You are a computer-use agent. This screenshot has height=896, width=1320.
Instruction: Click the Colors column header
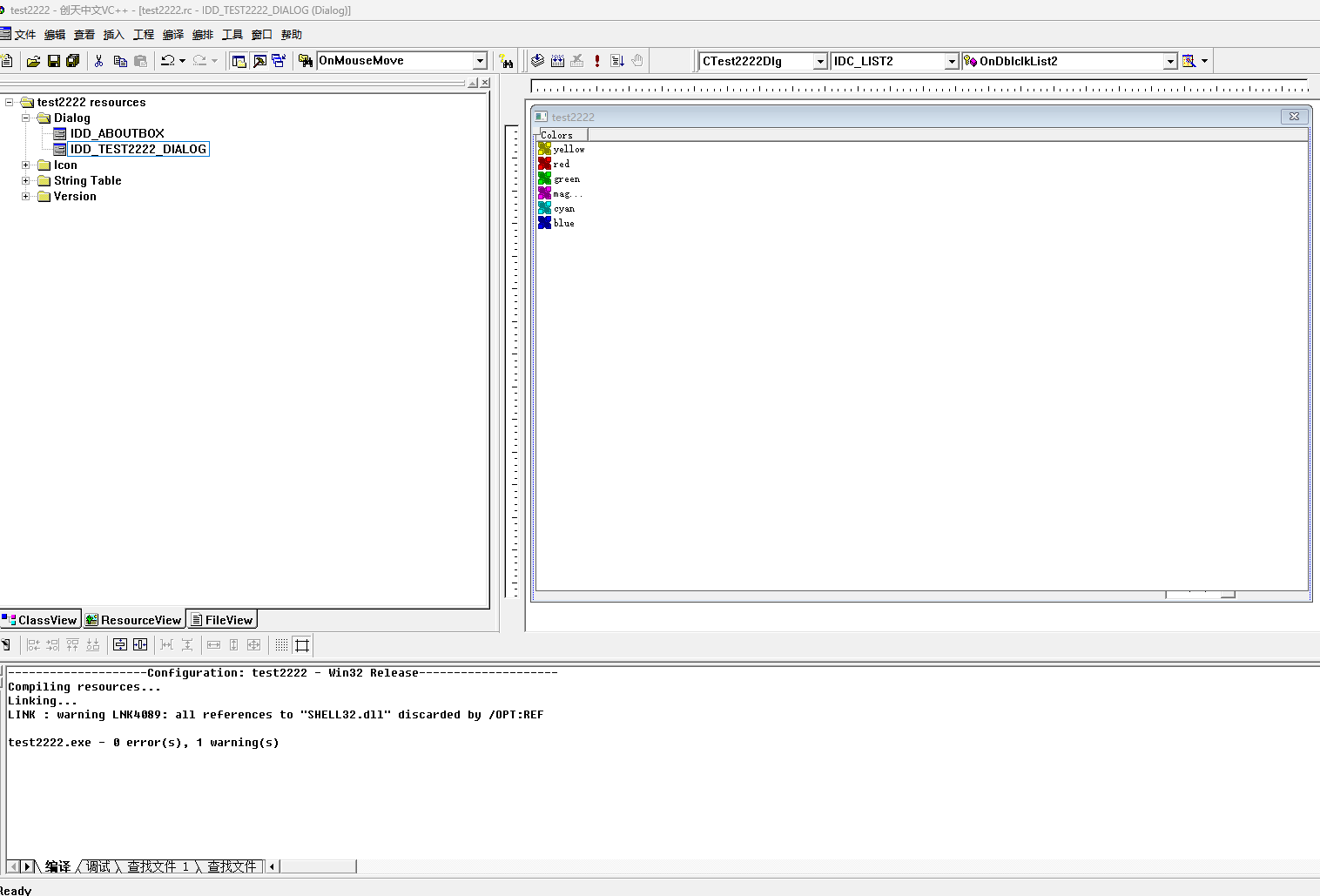click(x=562, y=135)
